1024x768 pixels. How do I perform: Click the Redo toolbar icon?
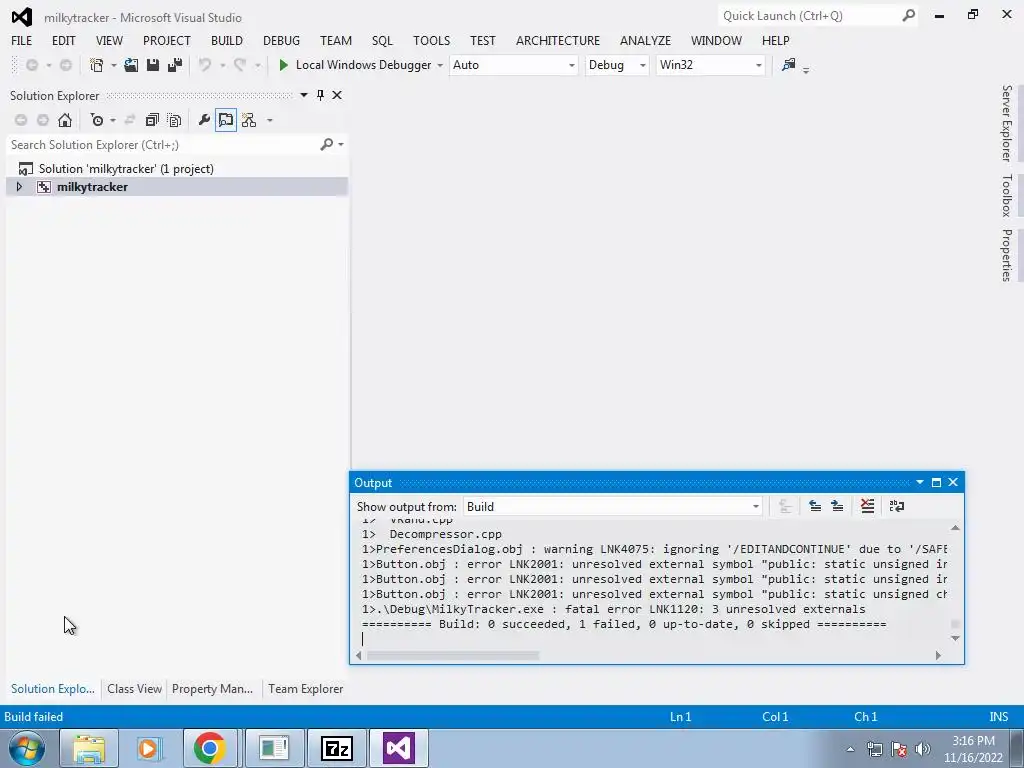(x=240, y=65)
